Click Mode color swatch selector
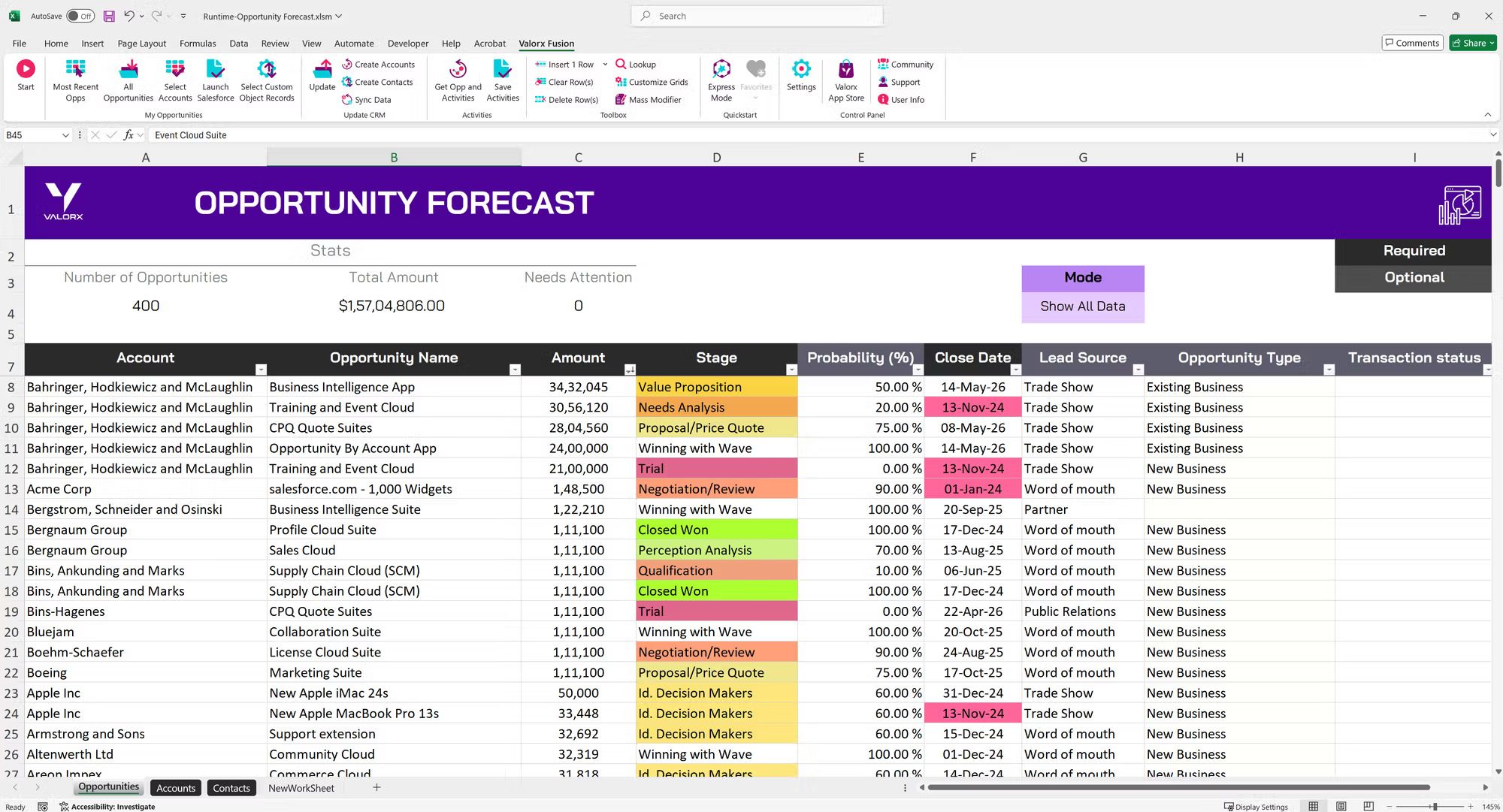This screenshot has width=1503, height=812. coord(1082,278)
